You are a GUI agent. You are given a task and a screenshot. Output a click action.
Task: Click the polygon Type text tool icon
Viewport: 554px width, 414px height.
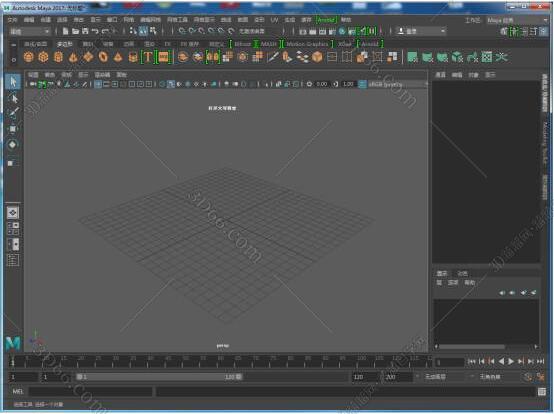pos(148,57)
